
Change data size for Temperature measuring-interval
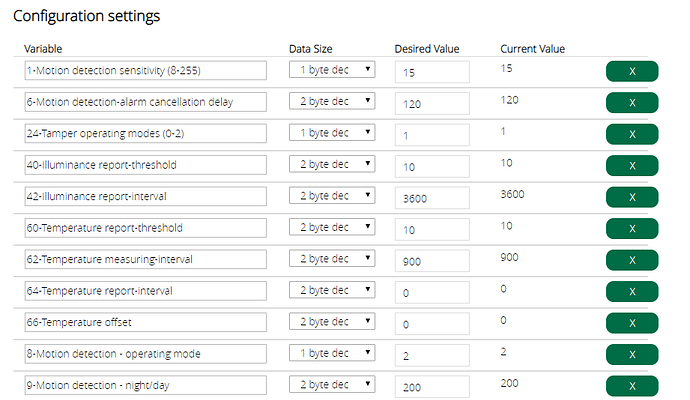click(332, 258)
